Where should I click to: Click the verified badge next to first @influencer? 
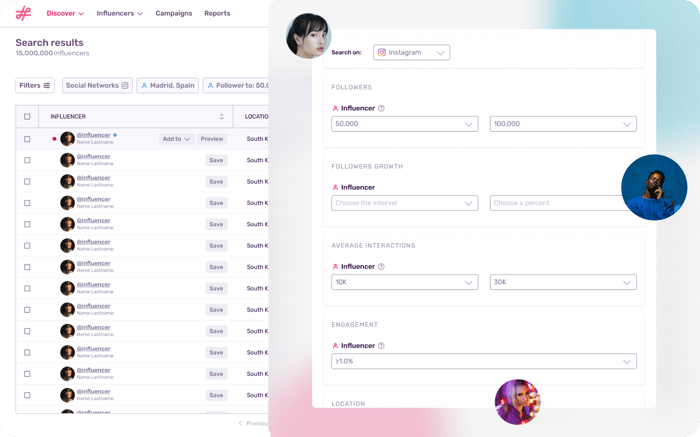pos(116,135)
